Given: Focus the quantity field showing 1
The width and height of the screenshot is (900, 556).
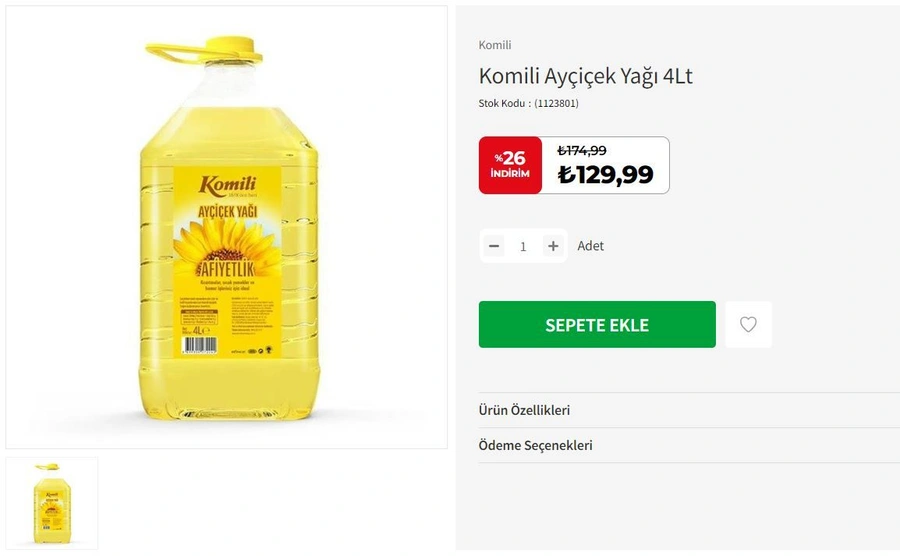Looking at the screenshot, I should point(523,246).
